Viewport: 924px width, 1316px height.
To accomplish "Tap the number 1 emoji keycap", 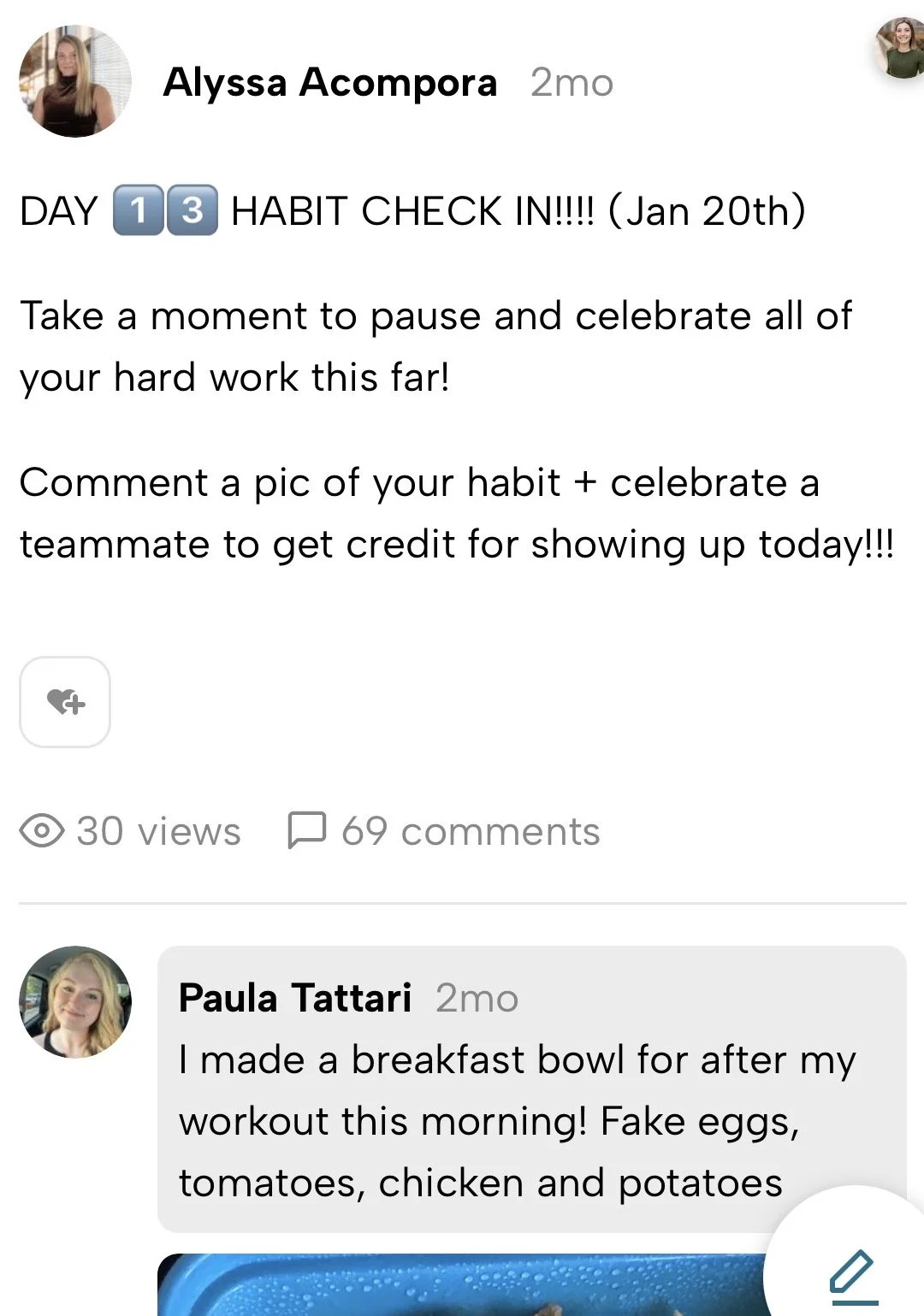I will click(x=138, y=210).
